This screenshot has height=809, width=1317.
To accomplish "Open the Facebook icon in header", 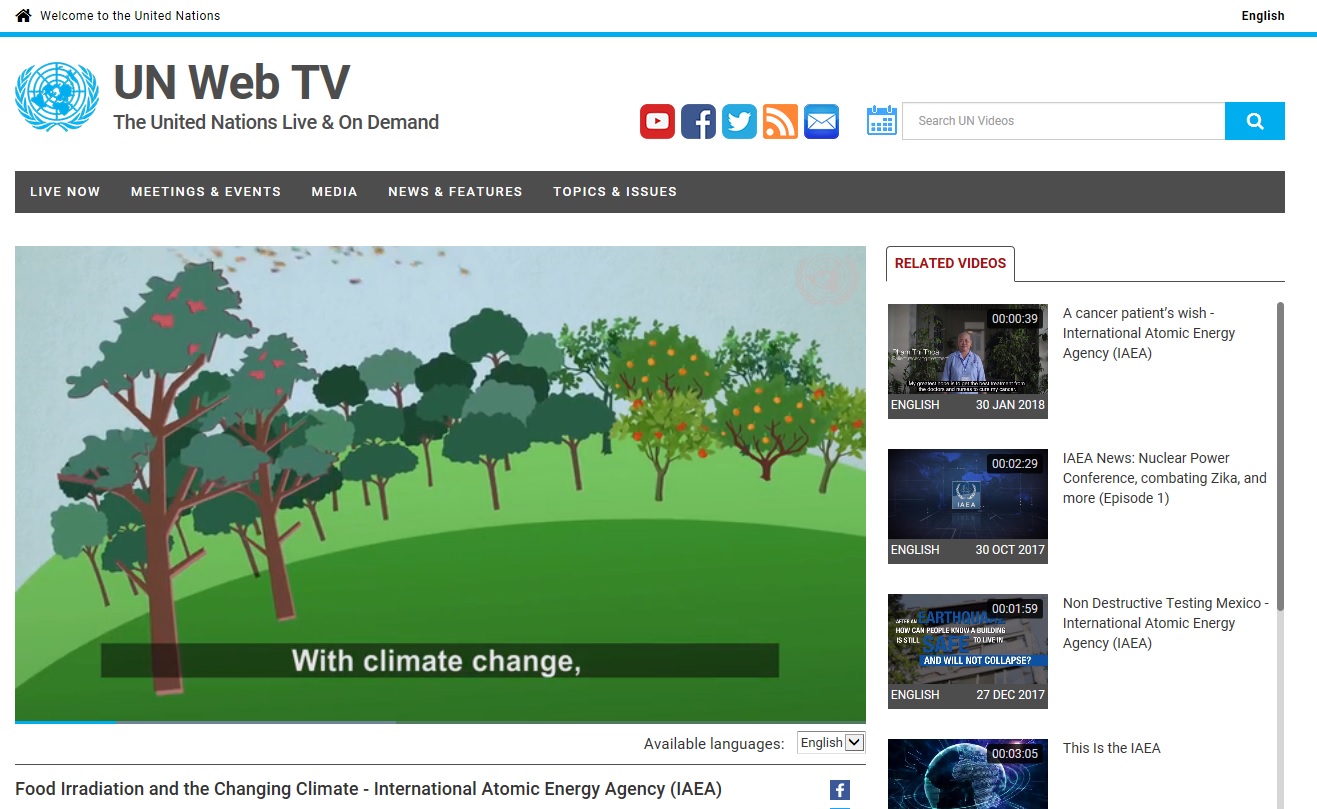I will 698,121.
